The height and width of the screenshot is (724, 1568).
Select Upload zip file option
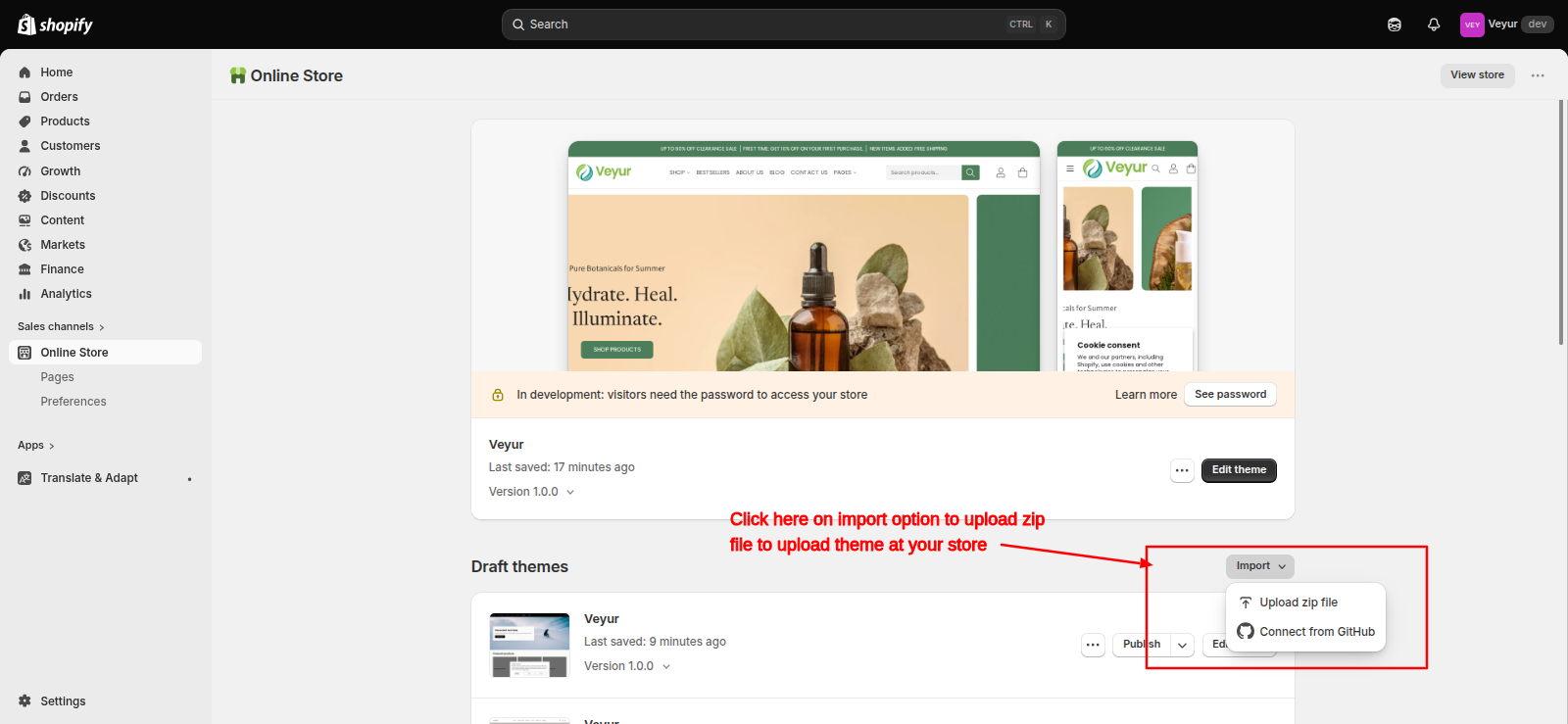pyautogui.click(x=1305, y=603)
